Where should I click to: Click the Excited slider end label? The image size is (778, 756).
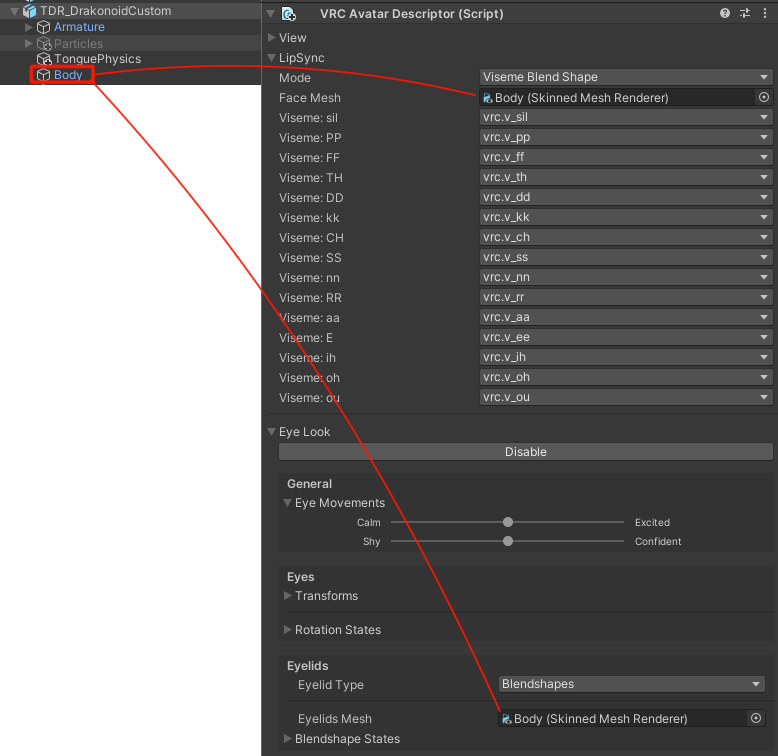[652, 522]
